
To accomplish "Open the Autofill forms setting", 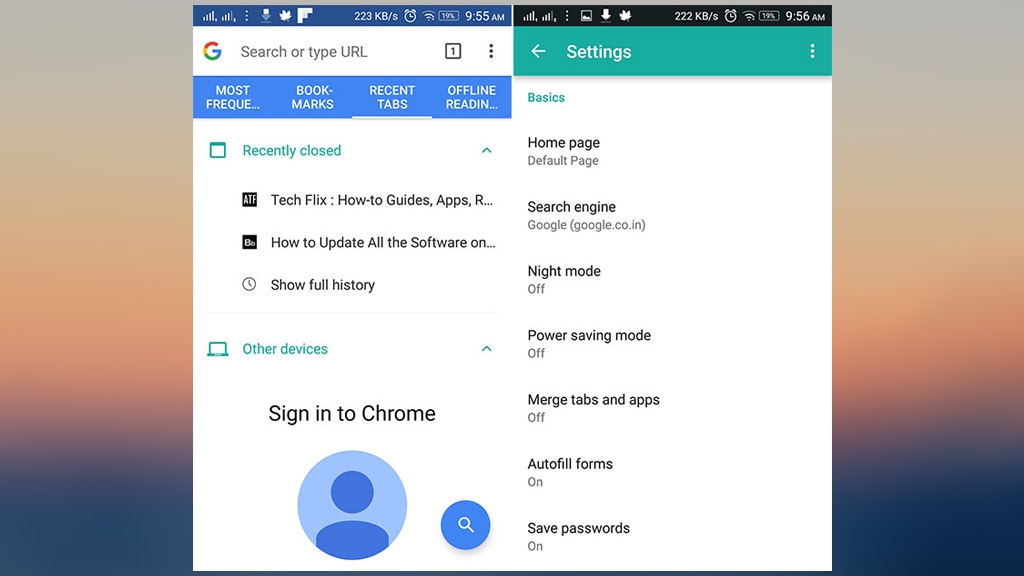I will 673,472.
